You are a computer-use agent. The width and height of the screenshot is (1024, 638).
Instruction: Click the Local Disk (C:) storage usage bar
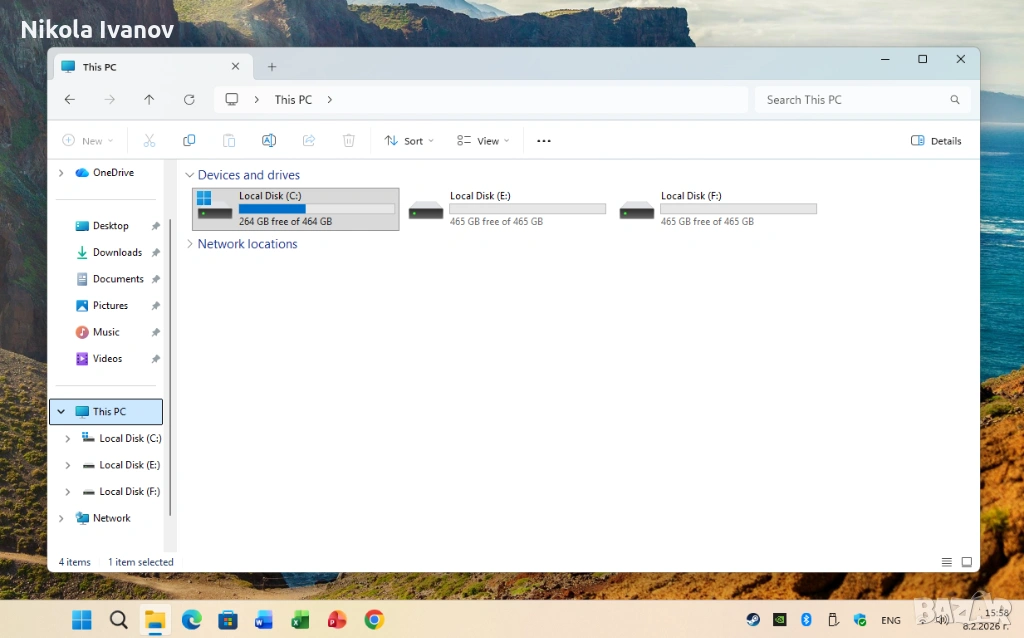[316, 209]
